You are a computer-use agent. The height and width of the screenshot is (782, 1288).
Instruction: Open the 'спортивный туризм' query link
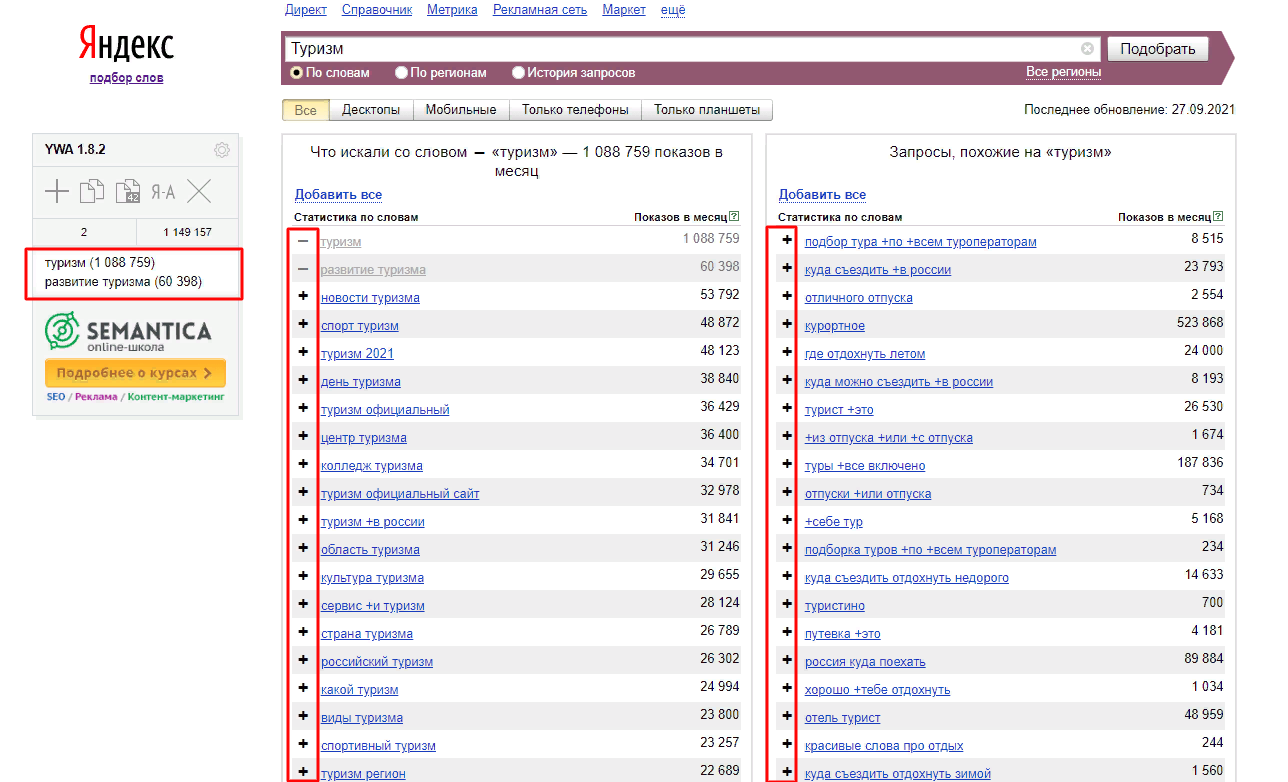click(x=378, y=746)
